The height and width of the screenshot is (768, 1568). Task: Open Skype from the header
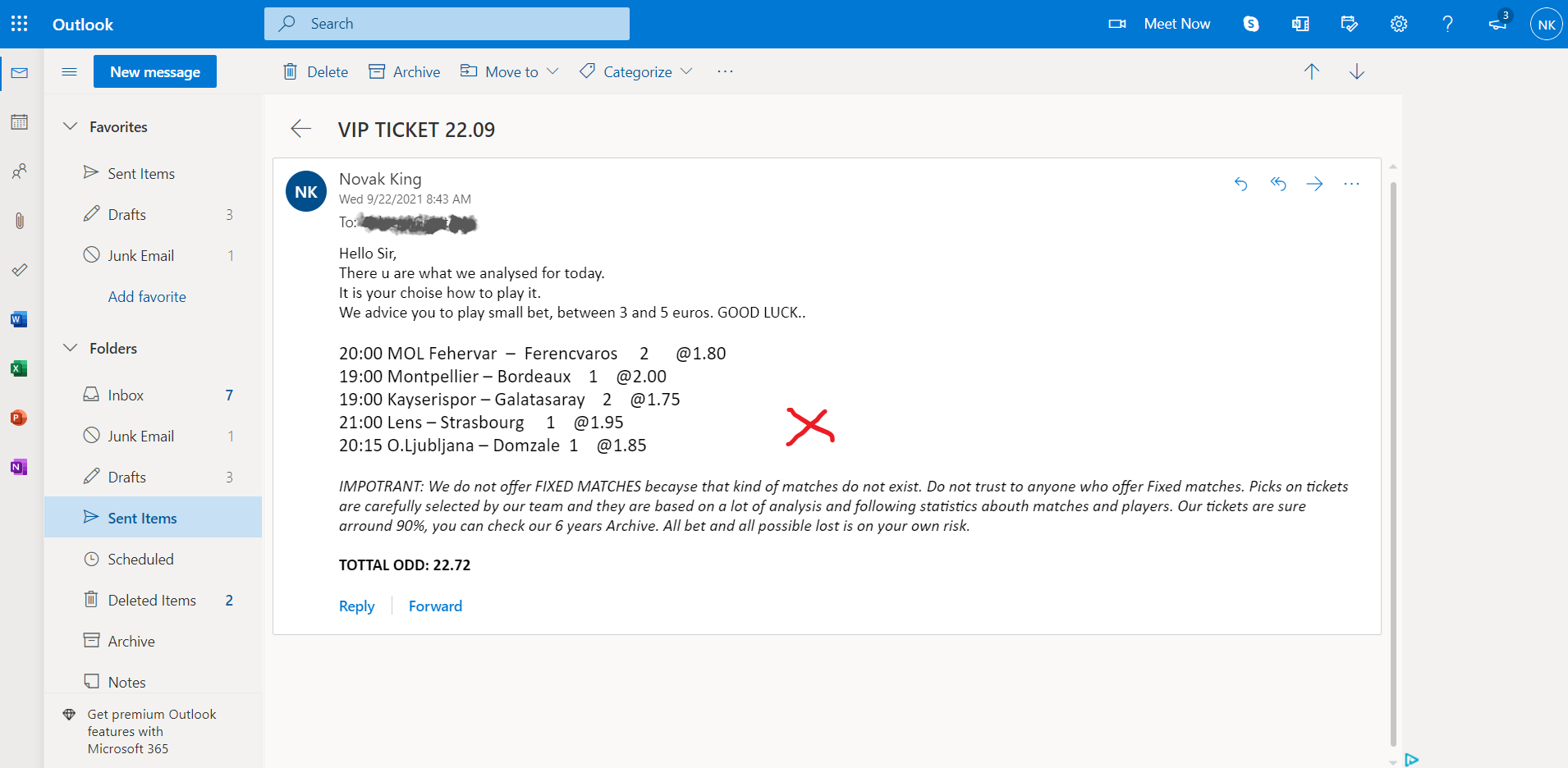1251,24
